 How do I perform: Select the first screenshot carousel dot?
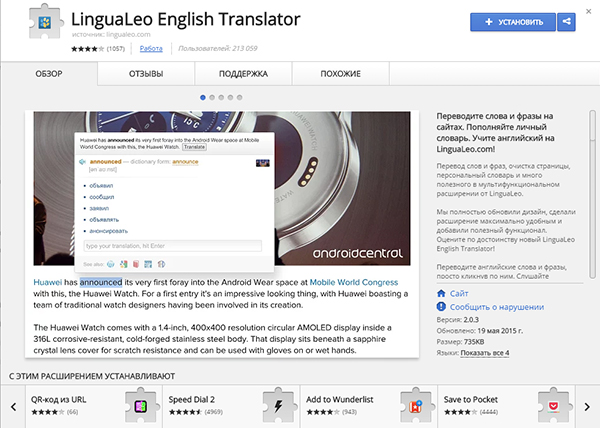(x=203, y=98)
